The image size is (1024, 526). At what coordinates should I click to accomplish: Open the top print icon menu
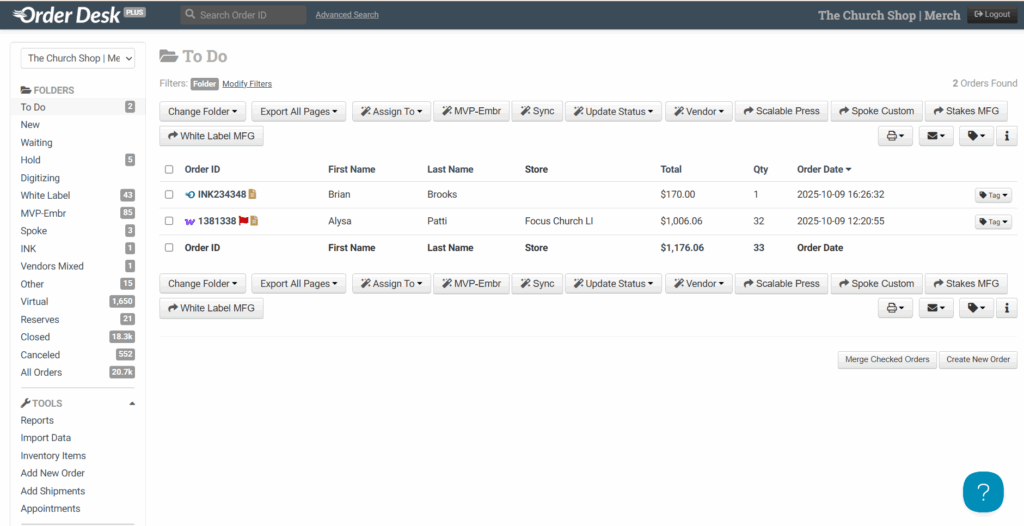pyautogui.click(x=895, y=137)
